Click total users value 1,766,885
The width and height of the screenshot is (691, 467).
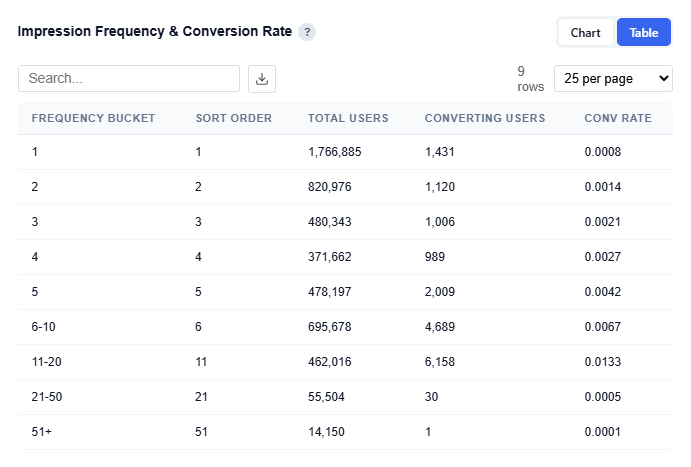[334, 152]
